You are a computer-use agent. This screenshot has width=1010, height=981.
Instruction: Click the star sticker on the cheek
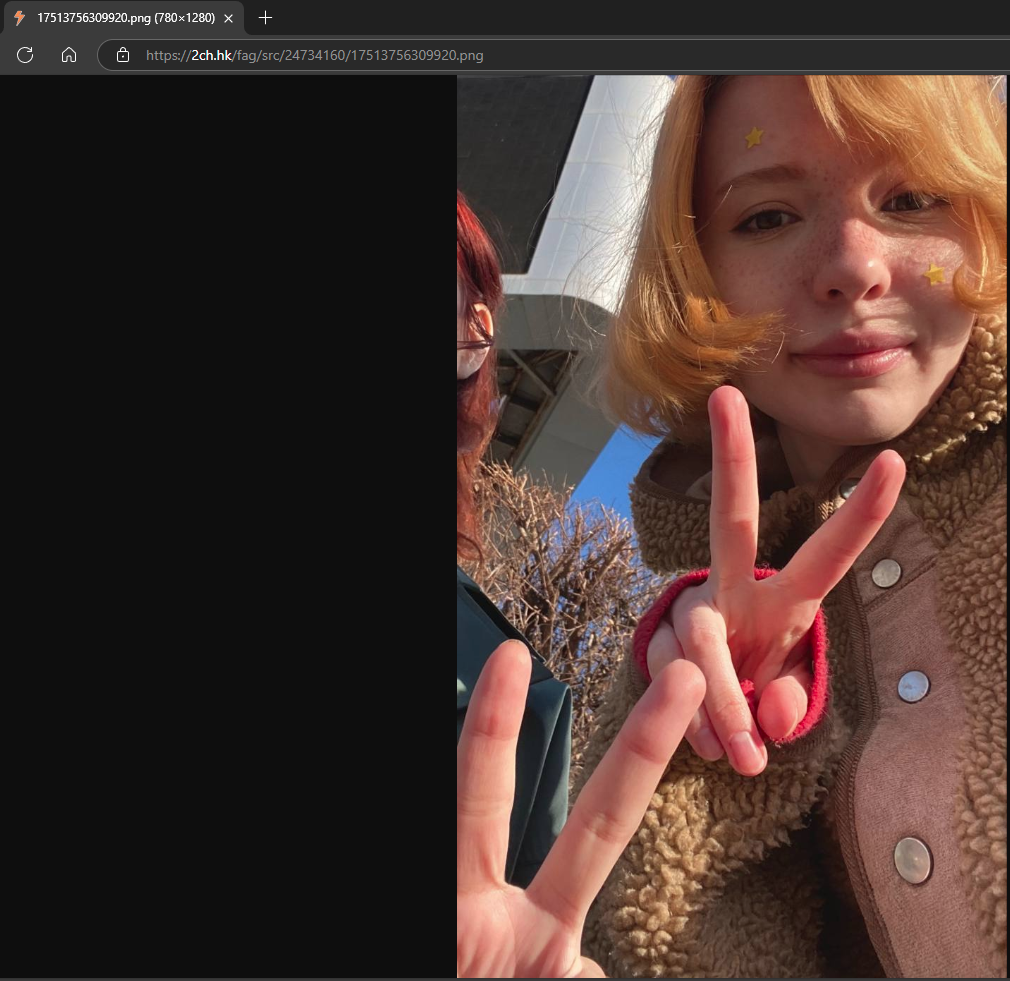point(934,273)
